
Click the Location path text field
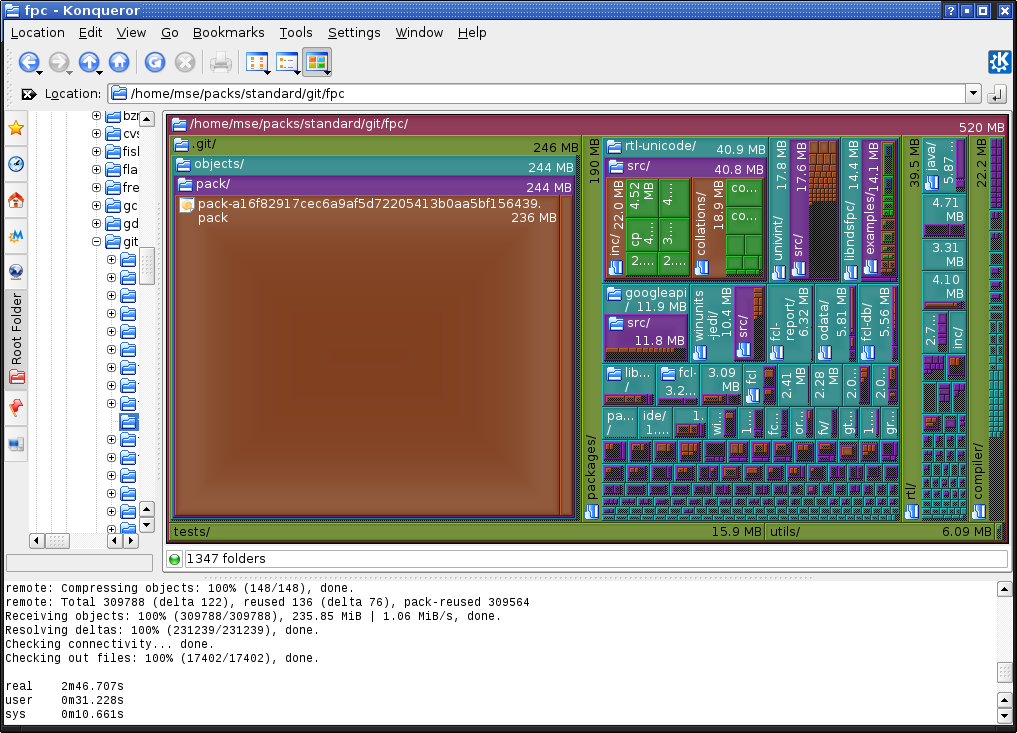click(x=540, y=94)
